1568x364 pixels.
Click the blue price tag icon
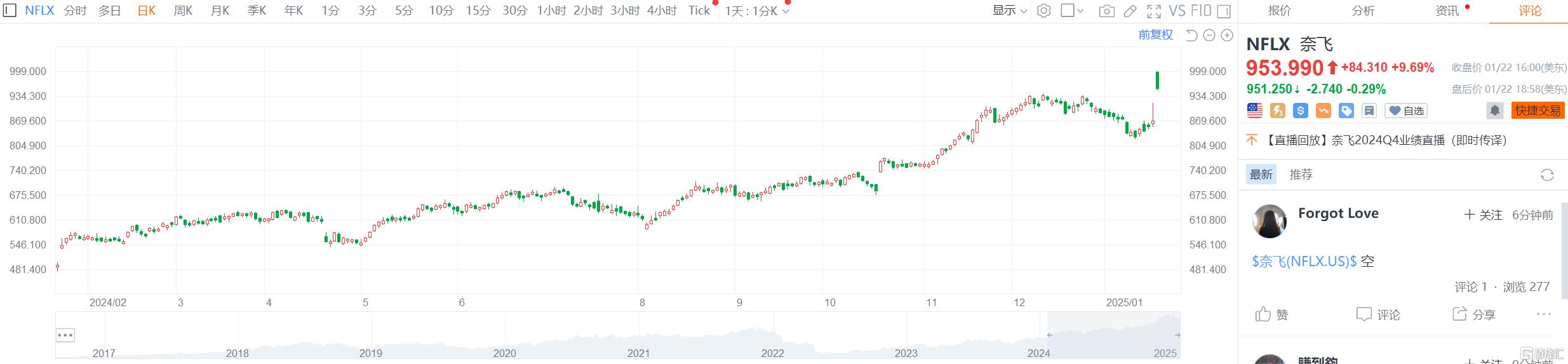tap(1346, 111)
